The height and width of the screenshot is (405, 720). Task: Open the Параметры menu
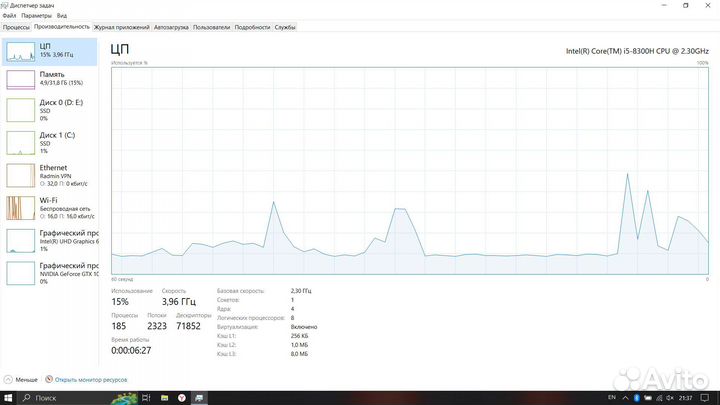click(x=37, y=16)
